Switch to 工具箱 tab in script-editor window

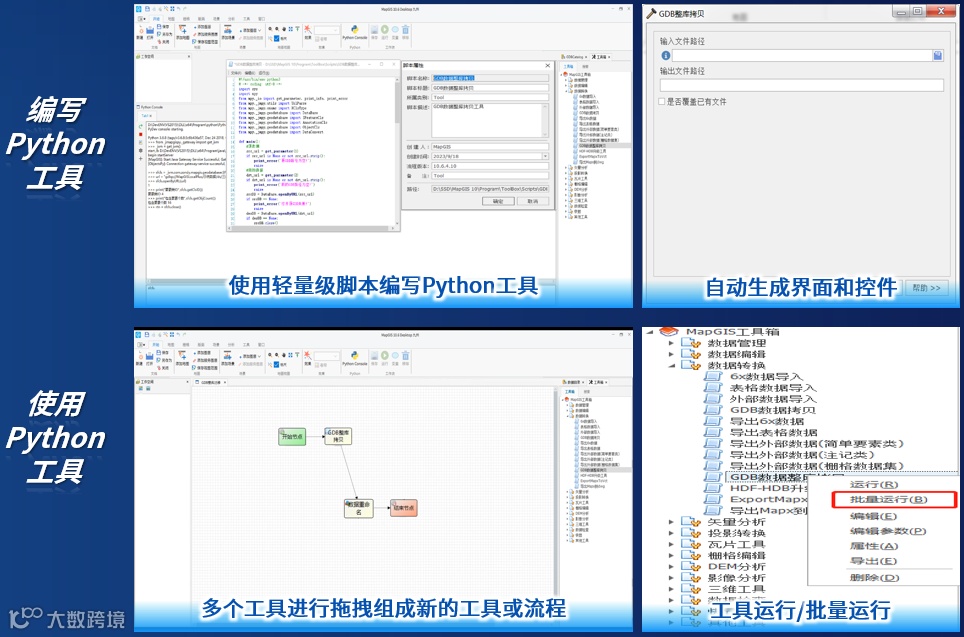[599, 57]
